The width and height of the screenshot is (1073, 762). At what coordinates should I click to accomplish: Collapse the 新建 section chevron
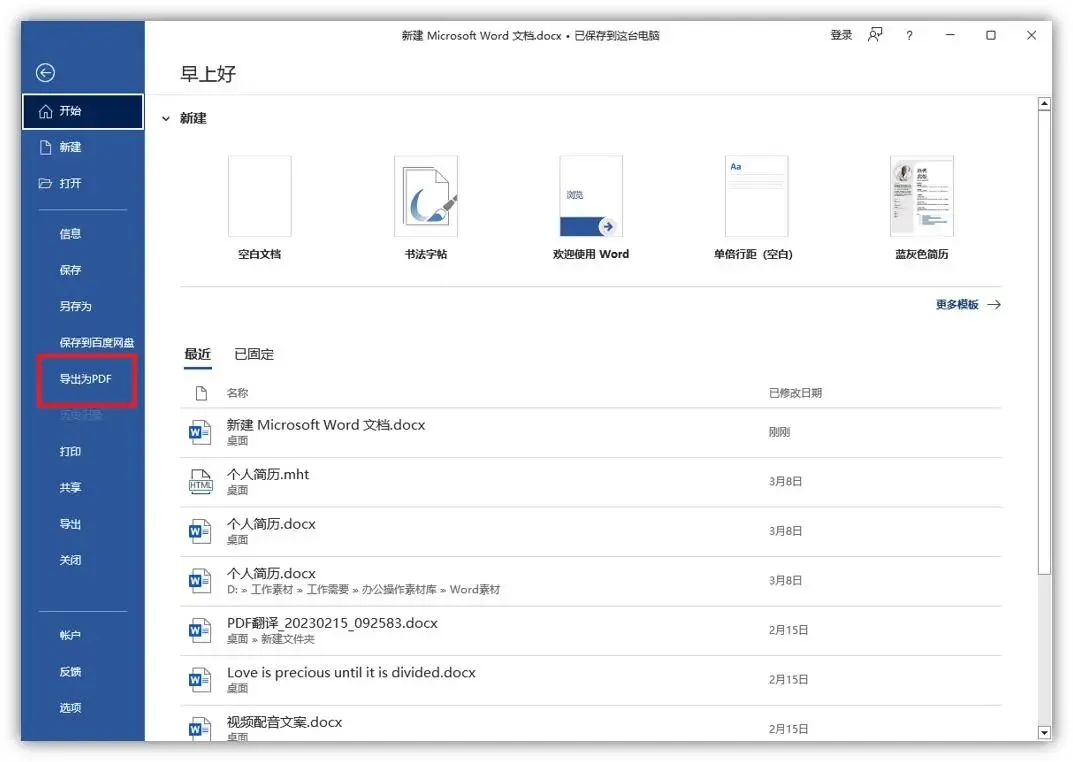[166, 118]
